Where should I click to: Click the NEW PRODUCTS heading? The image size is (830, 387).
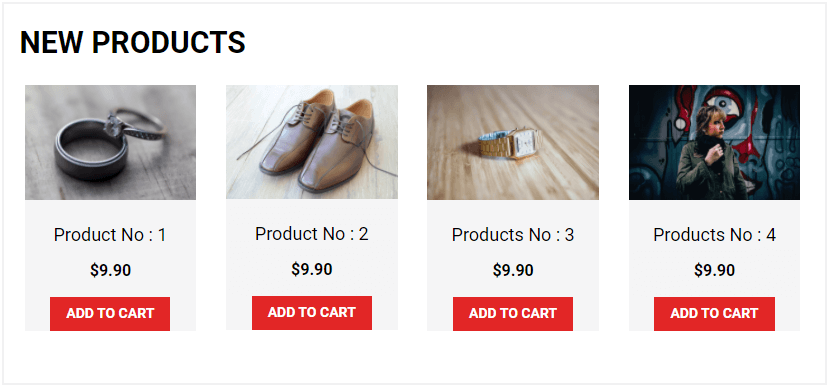click(133, 42)
